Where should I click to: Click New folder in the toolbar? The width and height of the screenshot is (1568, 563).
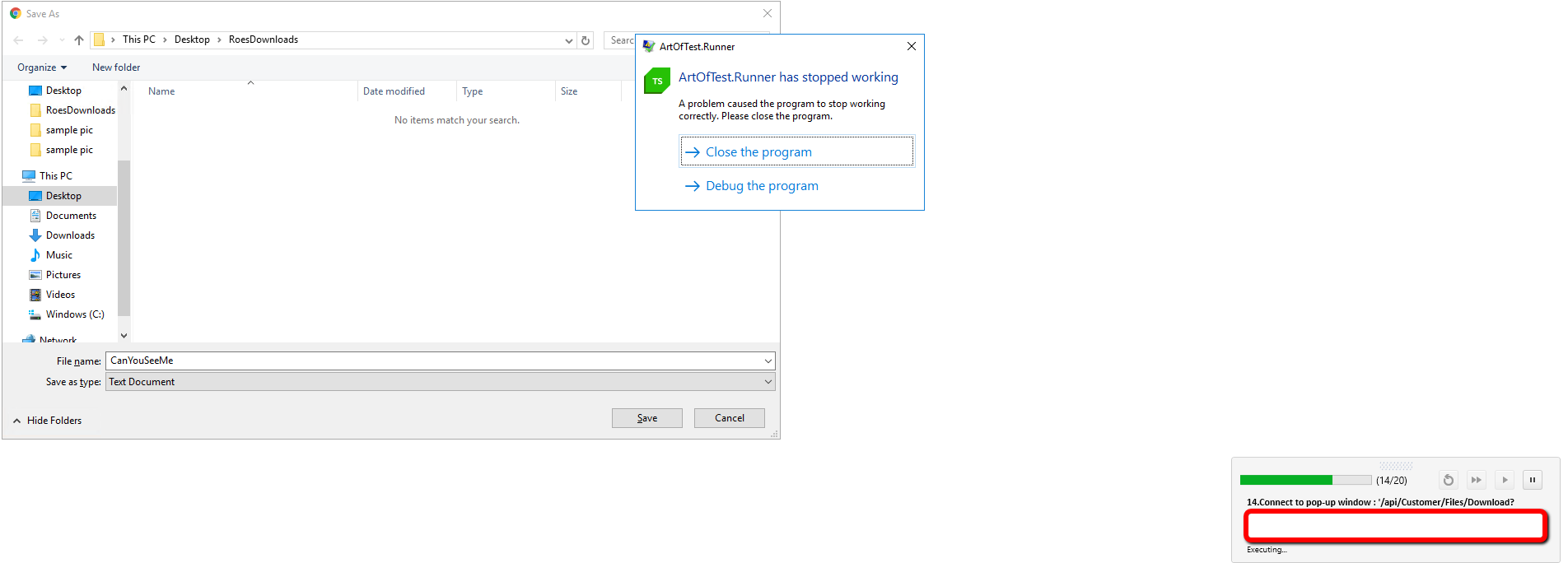pyautogui.click(x=116, y=67)
